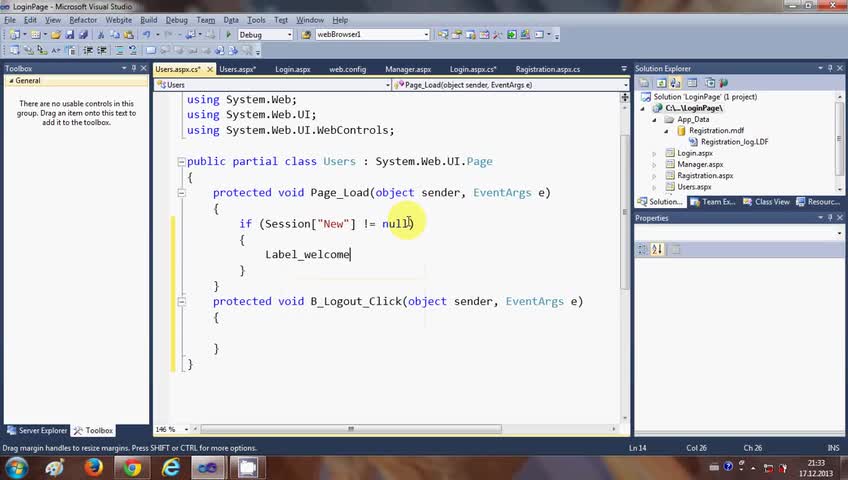Open the Users class dropdown
This screenshot has height=480, width=848.
pos(387,85)
